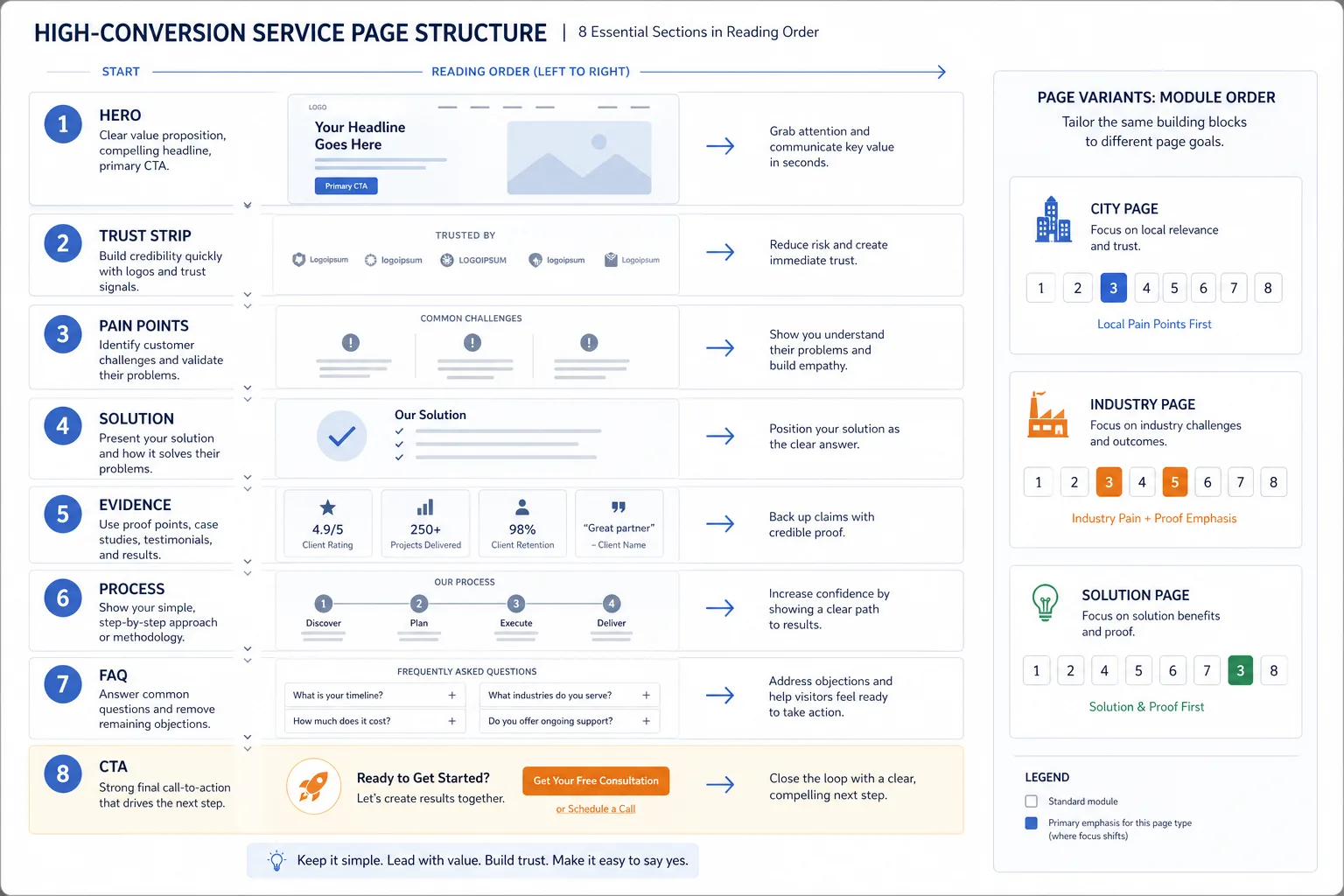This screenshot has width=1344, height=896.
Task: Click 'Industry Pain + Proof Emphasis' label
Action: point(1154,518)
